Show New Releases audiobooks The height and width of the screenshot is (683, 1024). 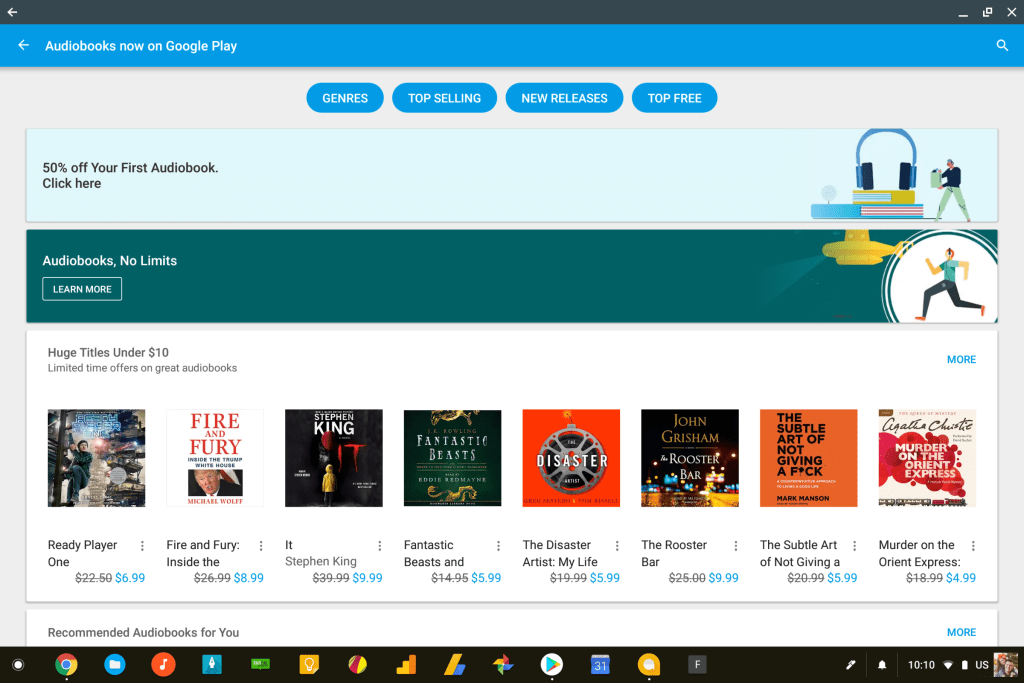[x=564, y=98]
